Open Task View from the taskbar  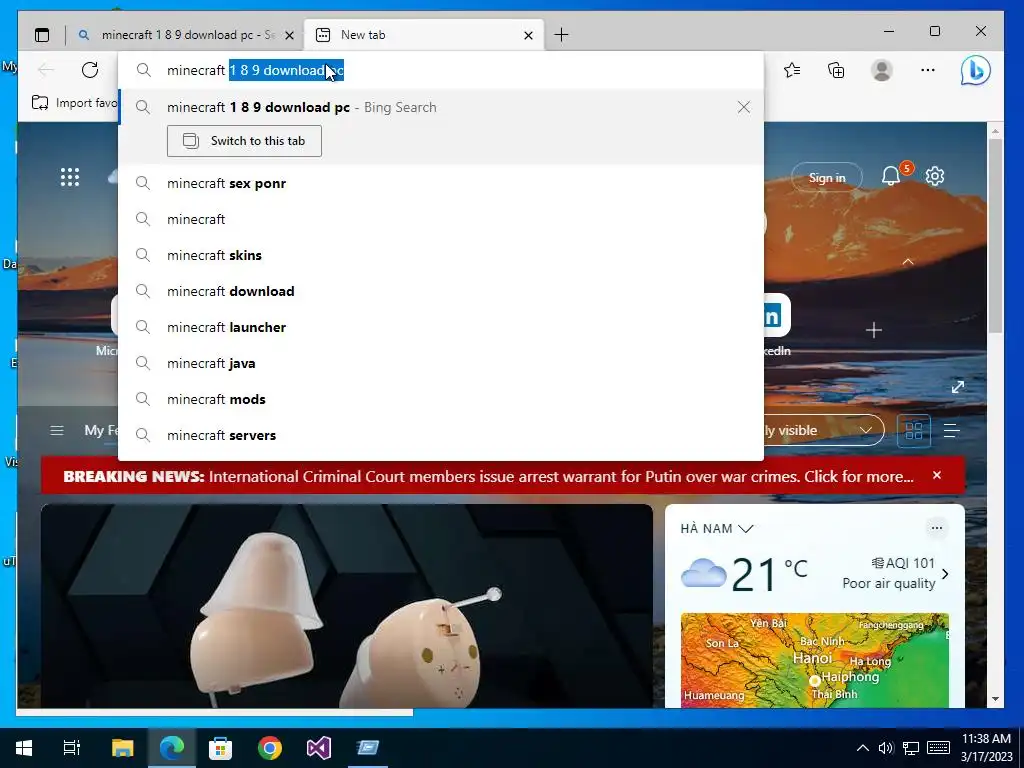(72, 747)
